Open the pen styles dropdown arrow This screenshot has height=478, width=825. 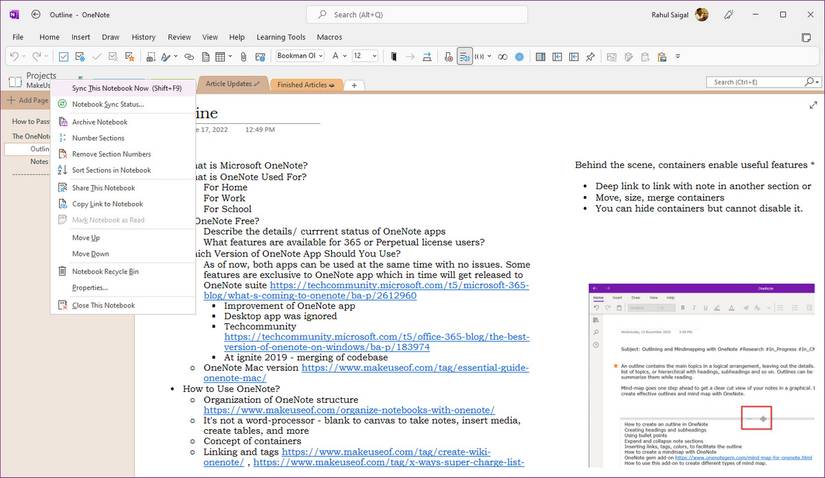tap(176, 56)
